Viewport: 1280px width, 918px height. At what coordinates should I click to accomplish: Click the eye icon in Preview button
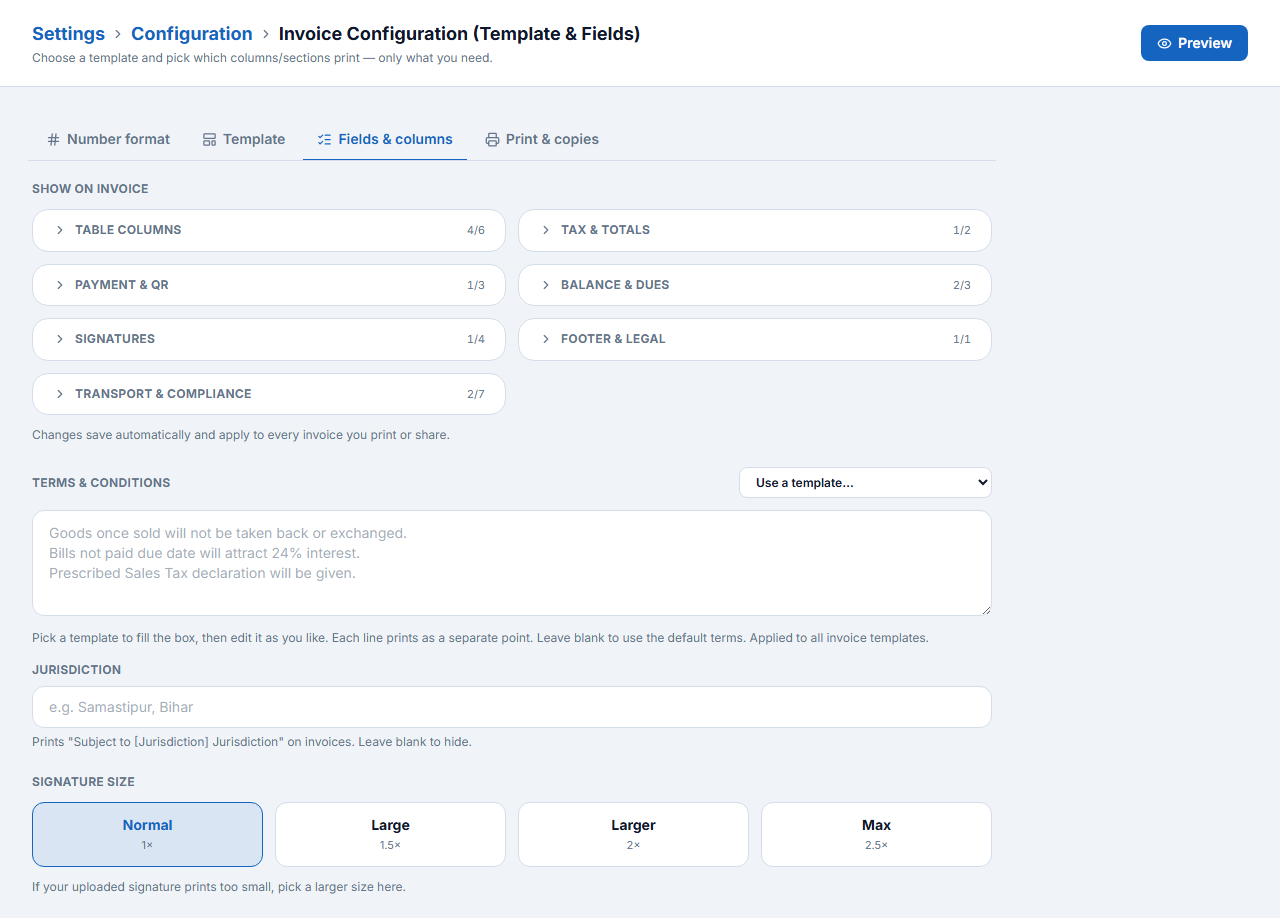coord(1164,43)
